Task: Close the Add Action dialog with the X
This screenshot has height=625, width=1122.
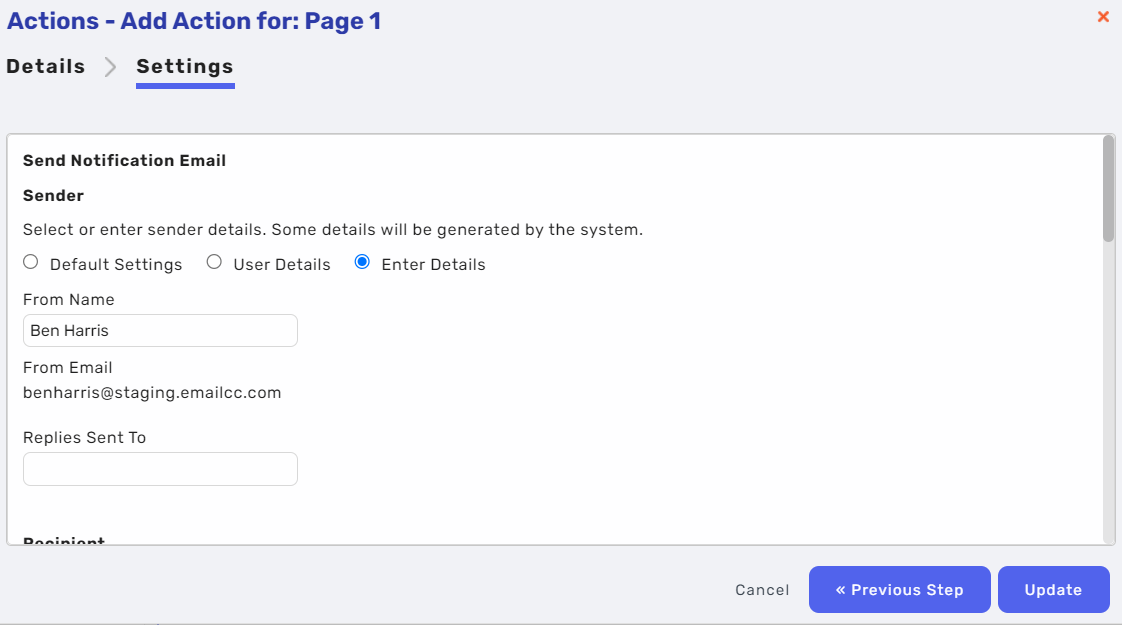Action: pos(1103,16)
